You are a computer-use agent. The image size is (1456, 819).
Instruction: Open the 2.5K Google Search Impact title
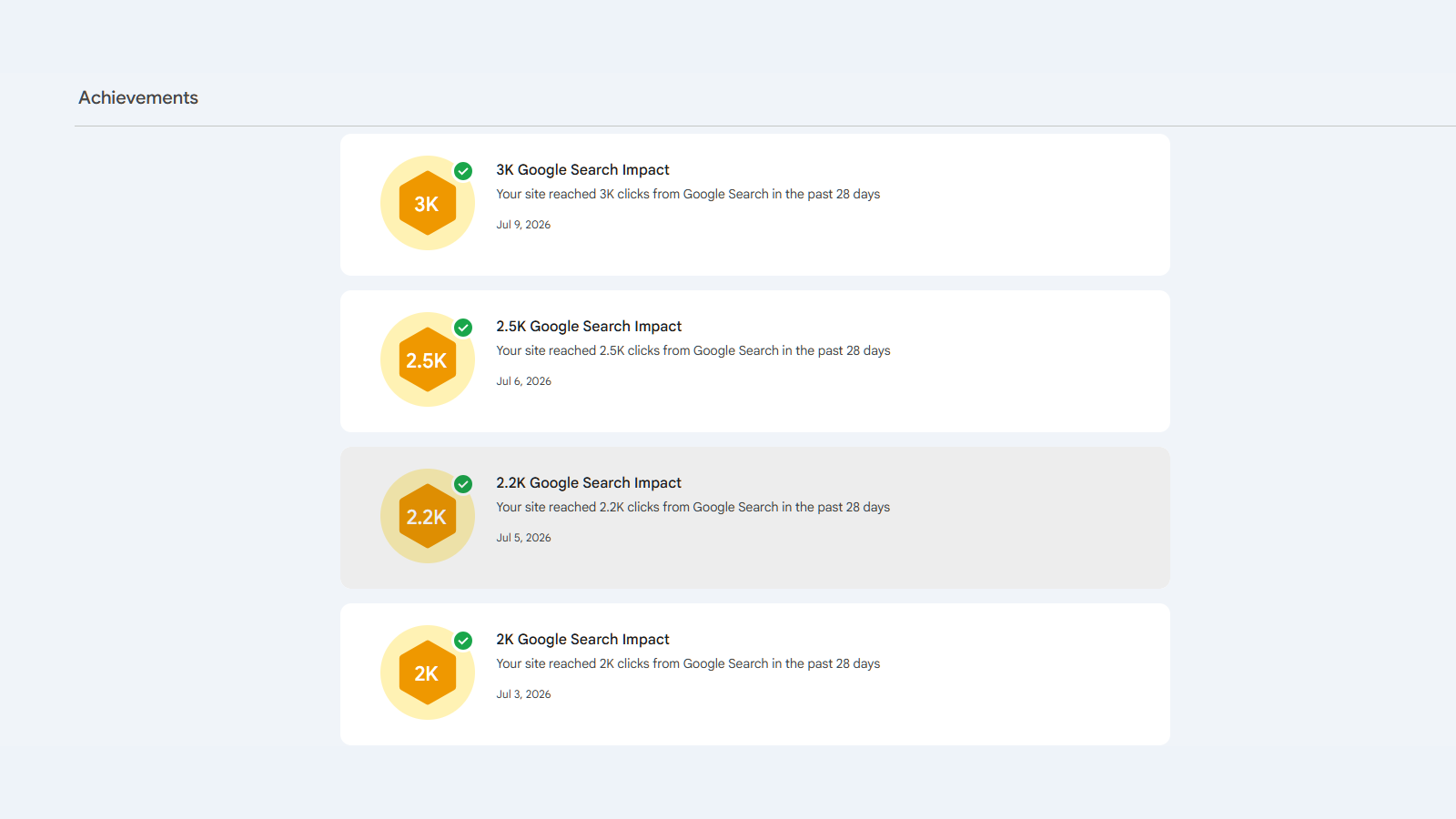click(x=589, y=327)
